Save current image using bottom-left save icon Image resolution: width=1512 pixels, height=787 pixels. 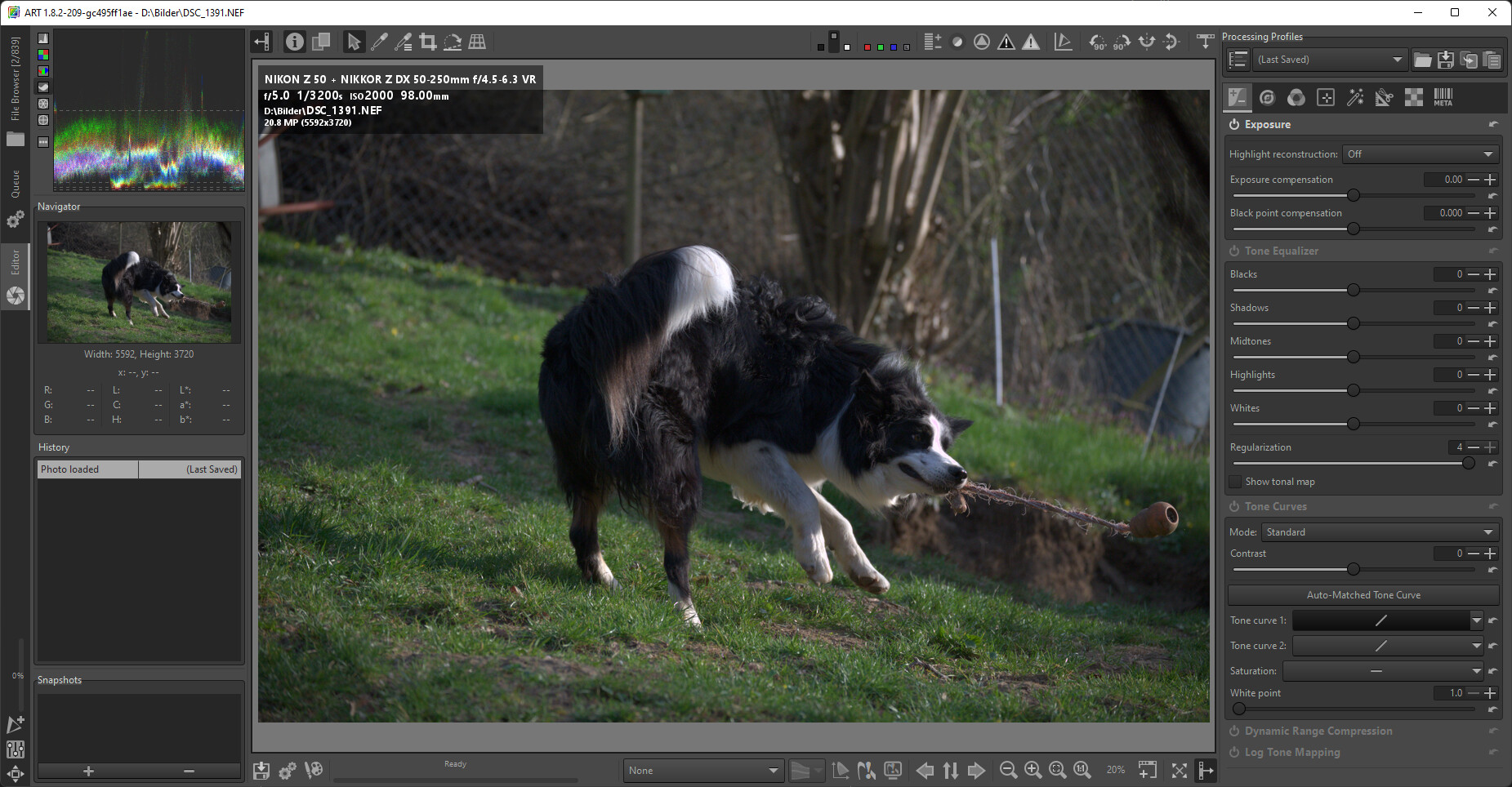click(x=261, y=770)
